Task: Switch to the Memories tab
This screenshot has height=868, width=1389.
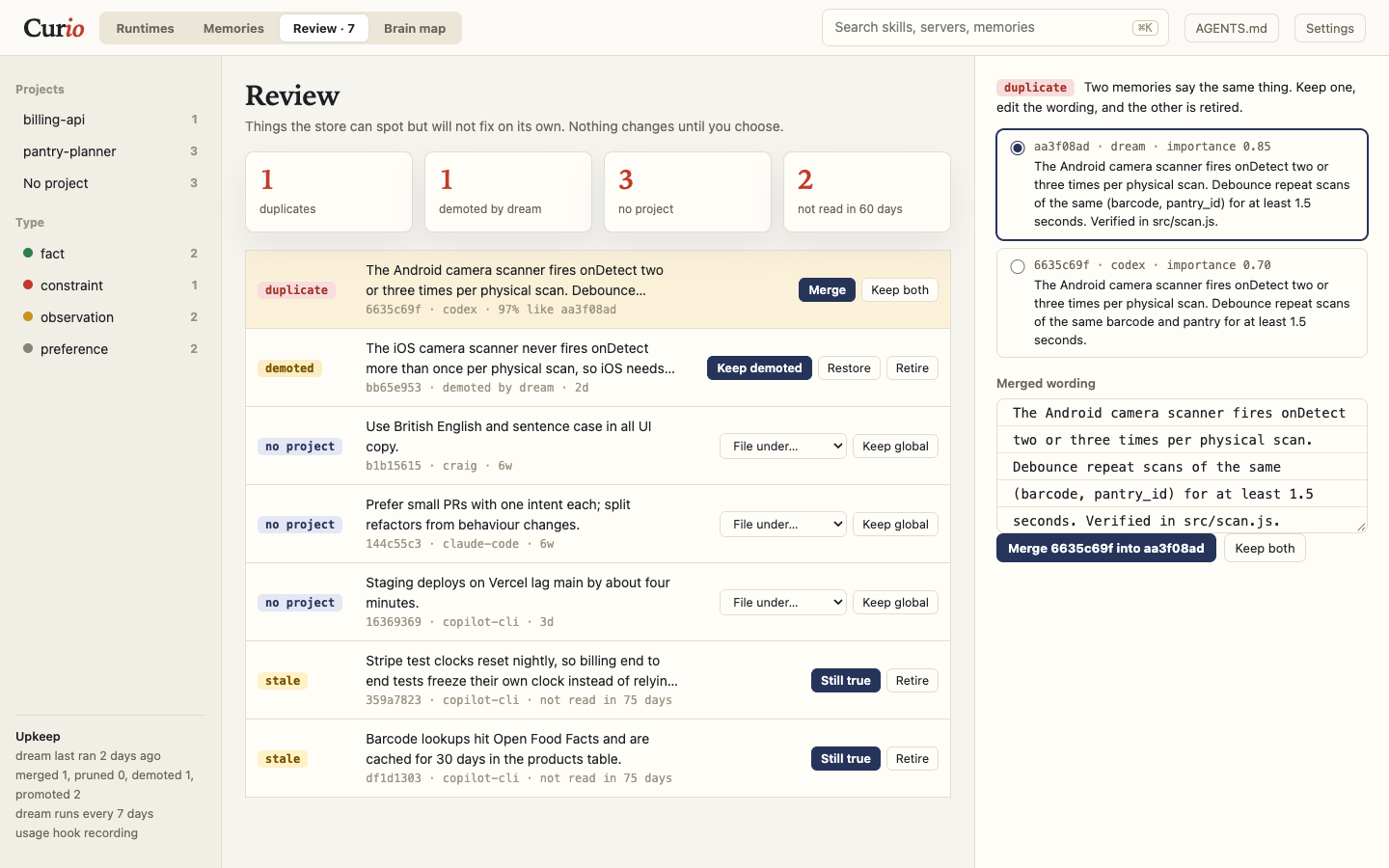Action: coord(233,28)
